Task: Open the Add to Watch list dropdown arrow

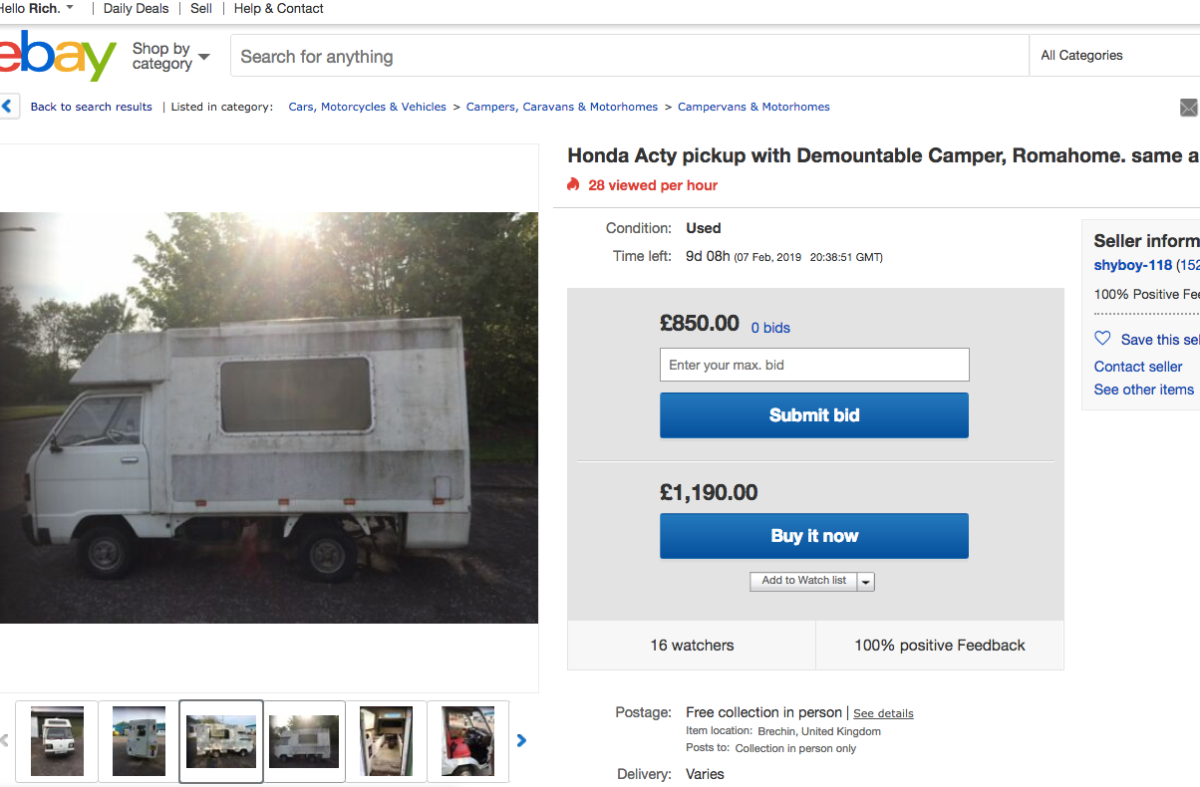Action: (866, 581)
